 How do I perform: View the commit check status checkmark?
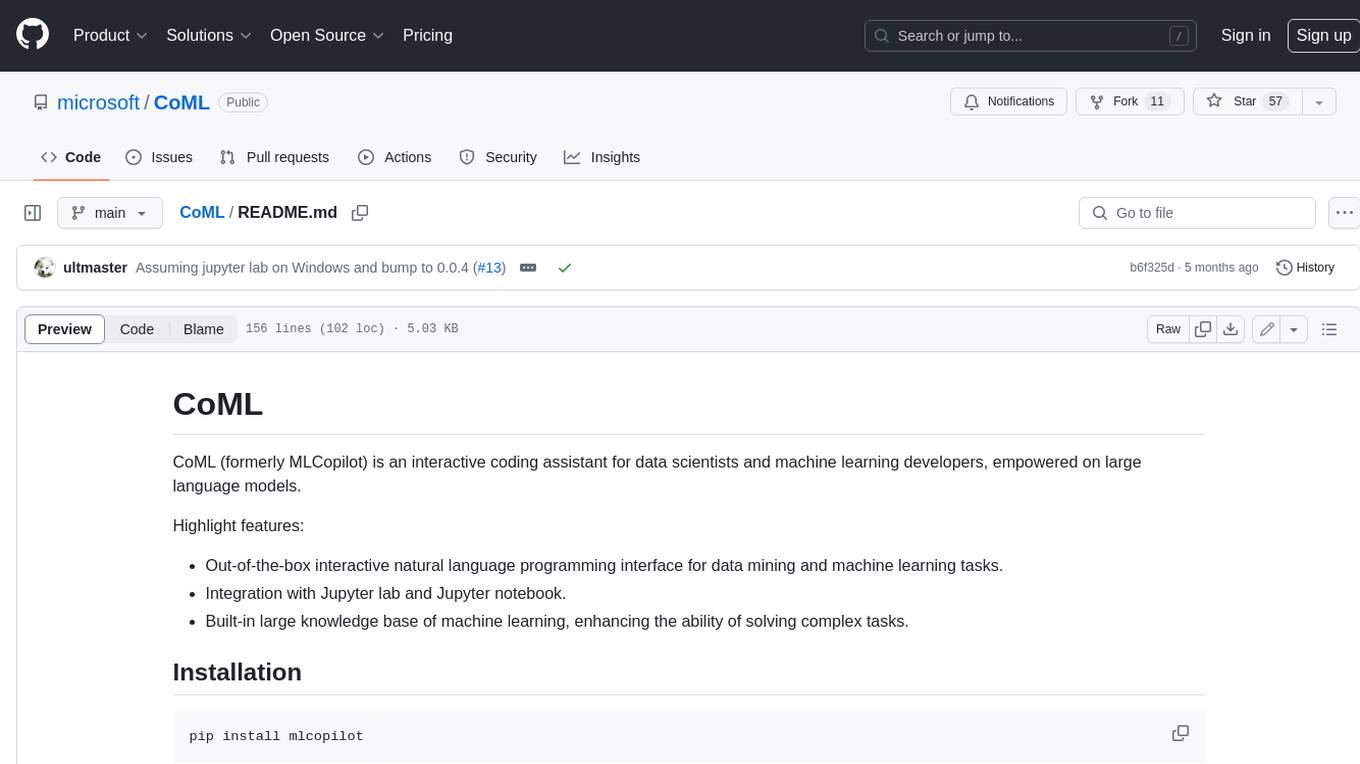(x=565, y=268)
